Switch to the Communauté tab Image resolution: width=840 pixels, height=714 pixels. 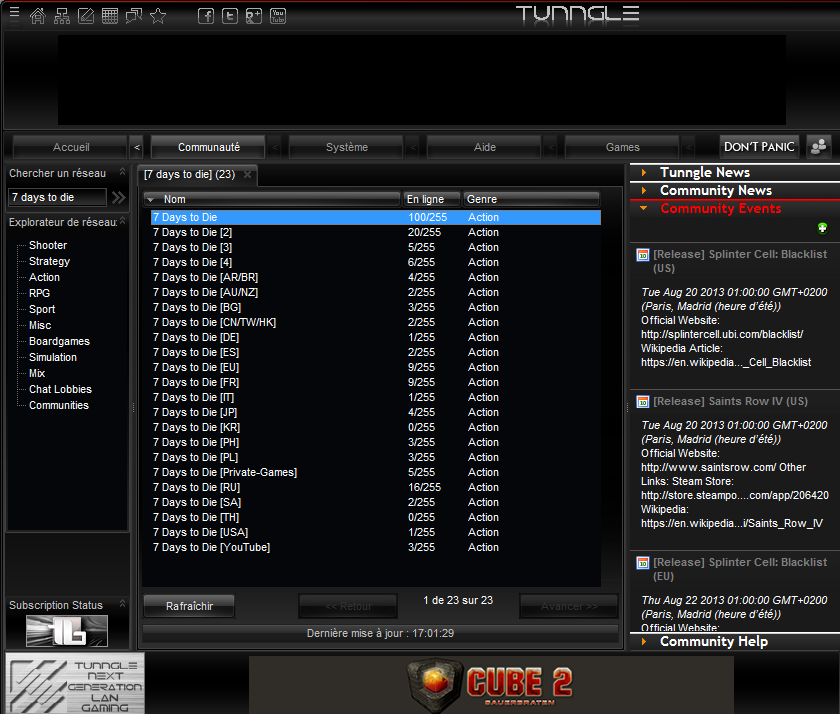point(208,147)
